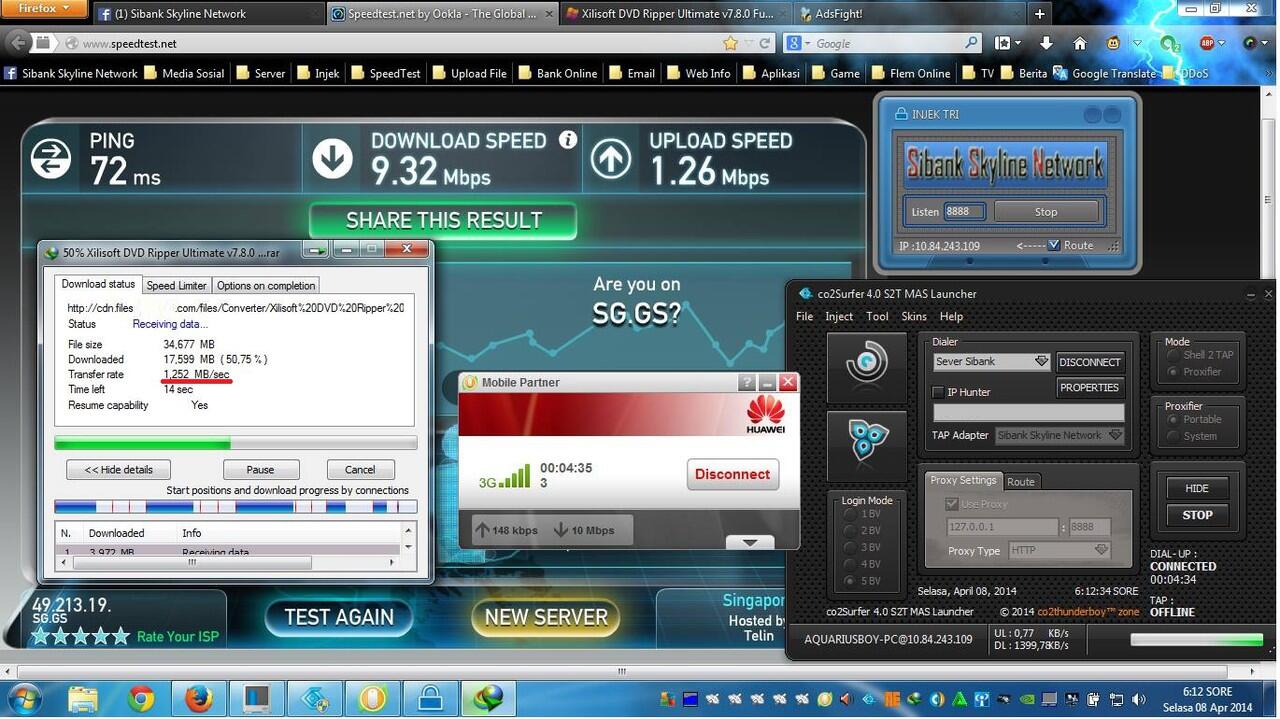Click the IDM download progress bar
Screen dimensions: 1280x719
click(236, 443)
